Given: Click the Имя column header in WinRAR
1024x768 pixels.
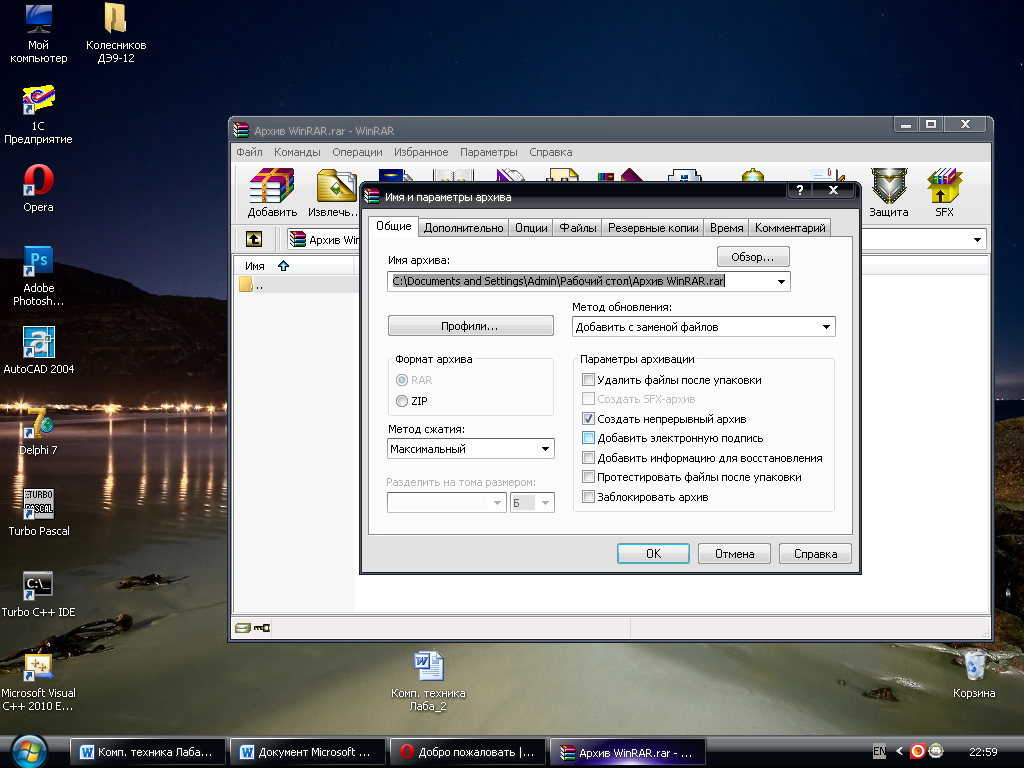Looking at the screenshot, I should click(x=294, y=266).
